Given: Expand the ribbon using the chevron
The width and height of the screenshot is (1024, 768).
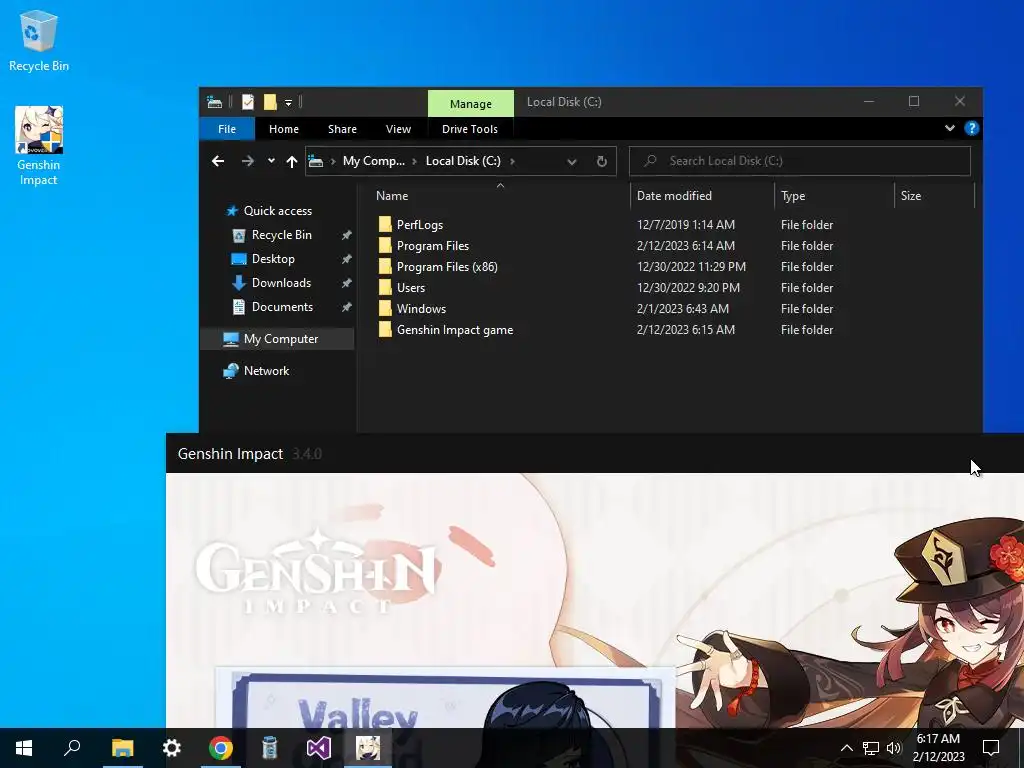Looking at the screenshot, I should click(950, 128).
